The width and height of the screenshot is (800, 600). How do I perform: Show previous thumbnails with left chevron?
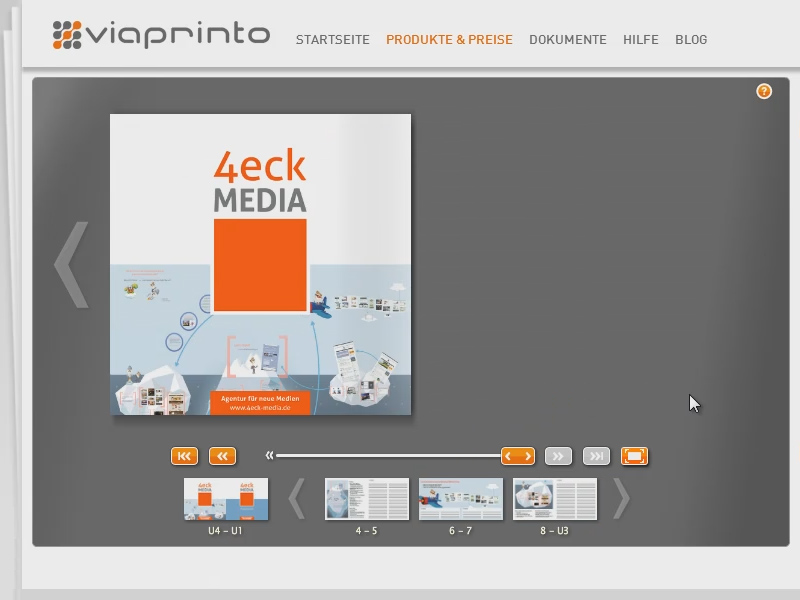[297, 498]
